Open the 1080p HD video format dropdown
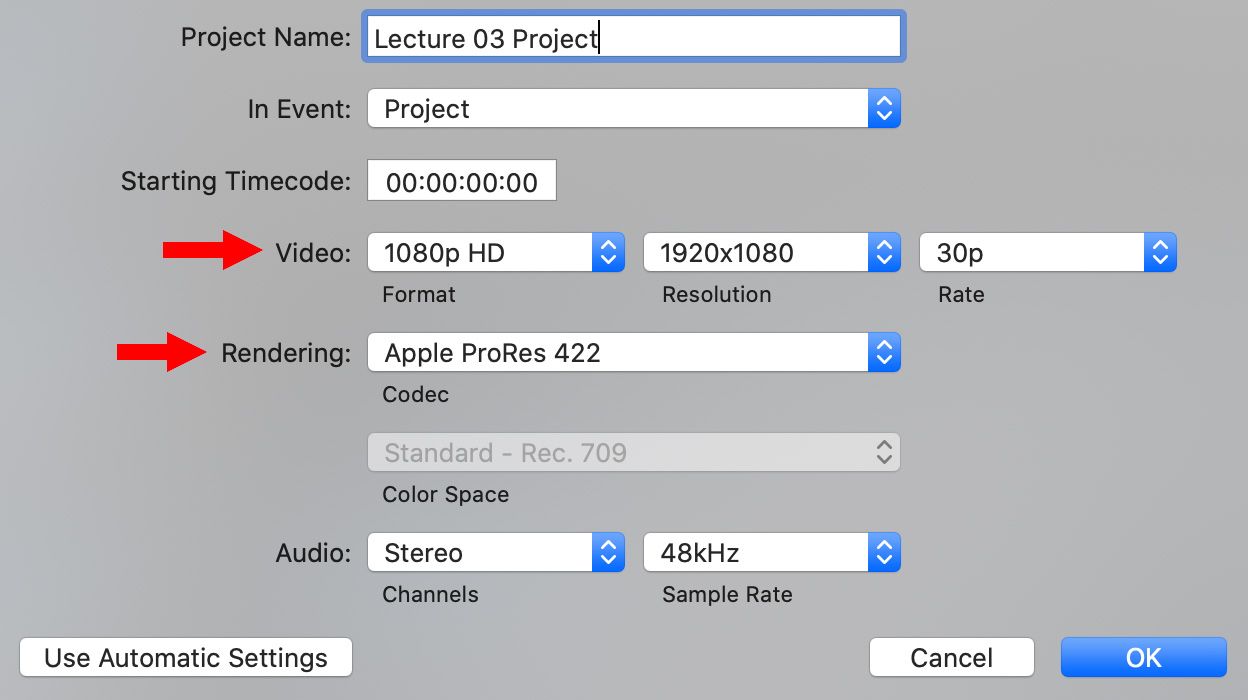The height and width of the screenshot is (700, 1248). (496, 253)
